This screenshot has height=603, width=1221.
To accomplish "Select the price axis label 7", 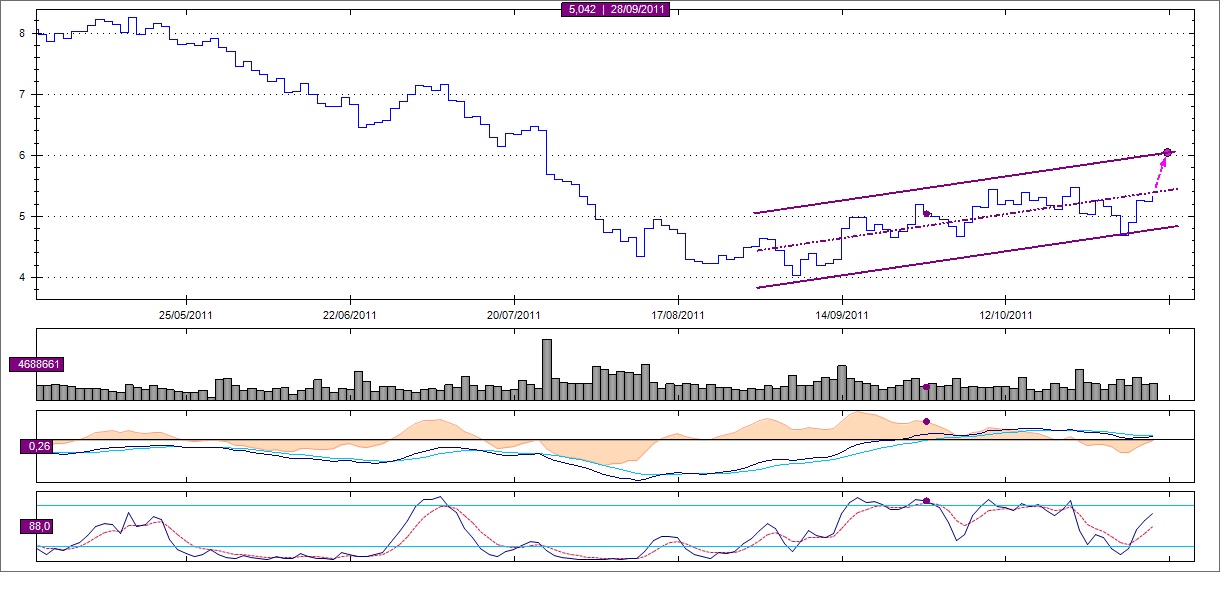I will point(22,94).
